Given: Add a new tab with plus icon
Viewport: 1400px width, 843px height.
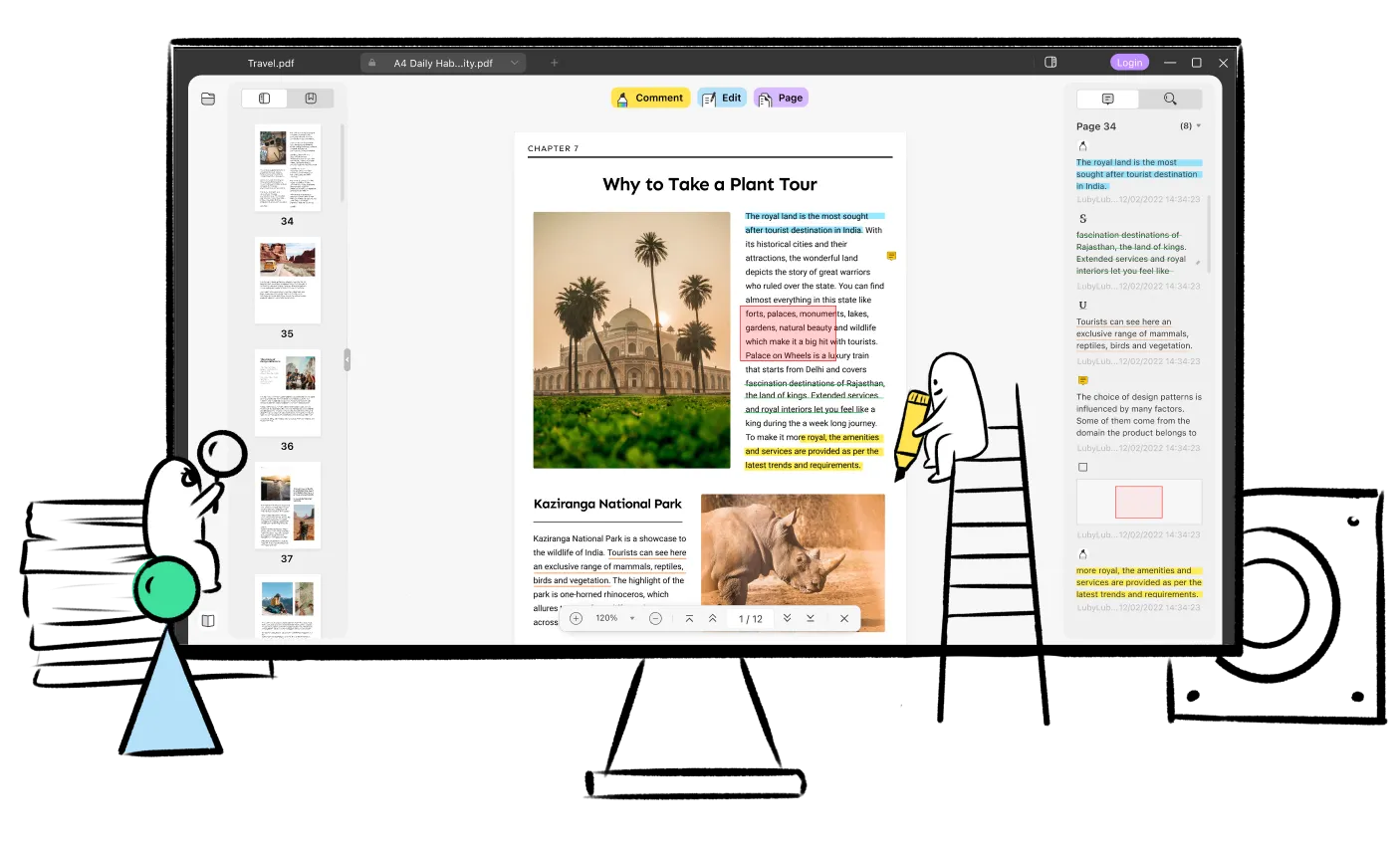Looking at the screenshot, I should (555, 63).
